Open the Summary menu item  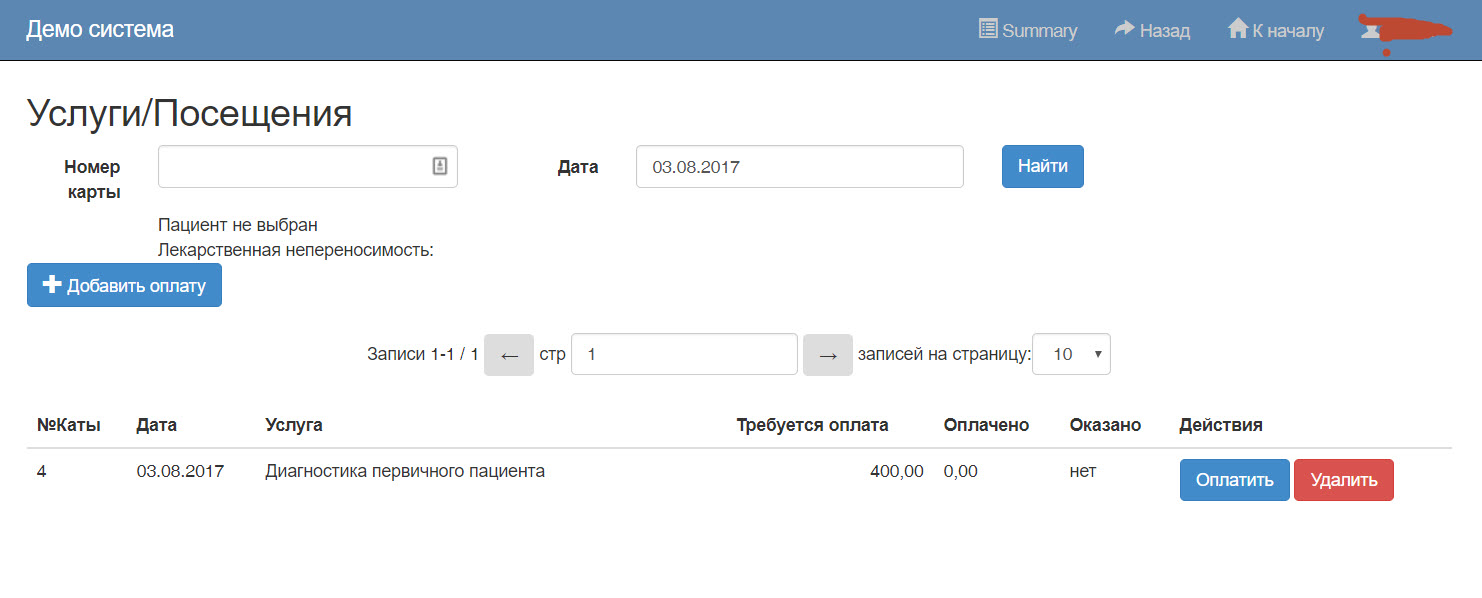(x=1039, y=31)
